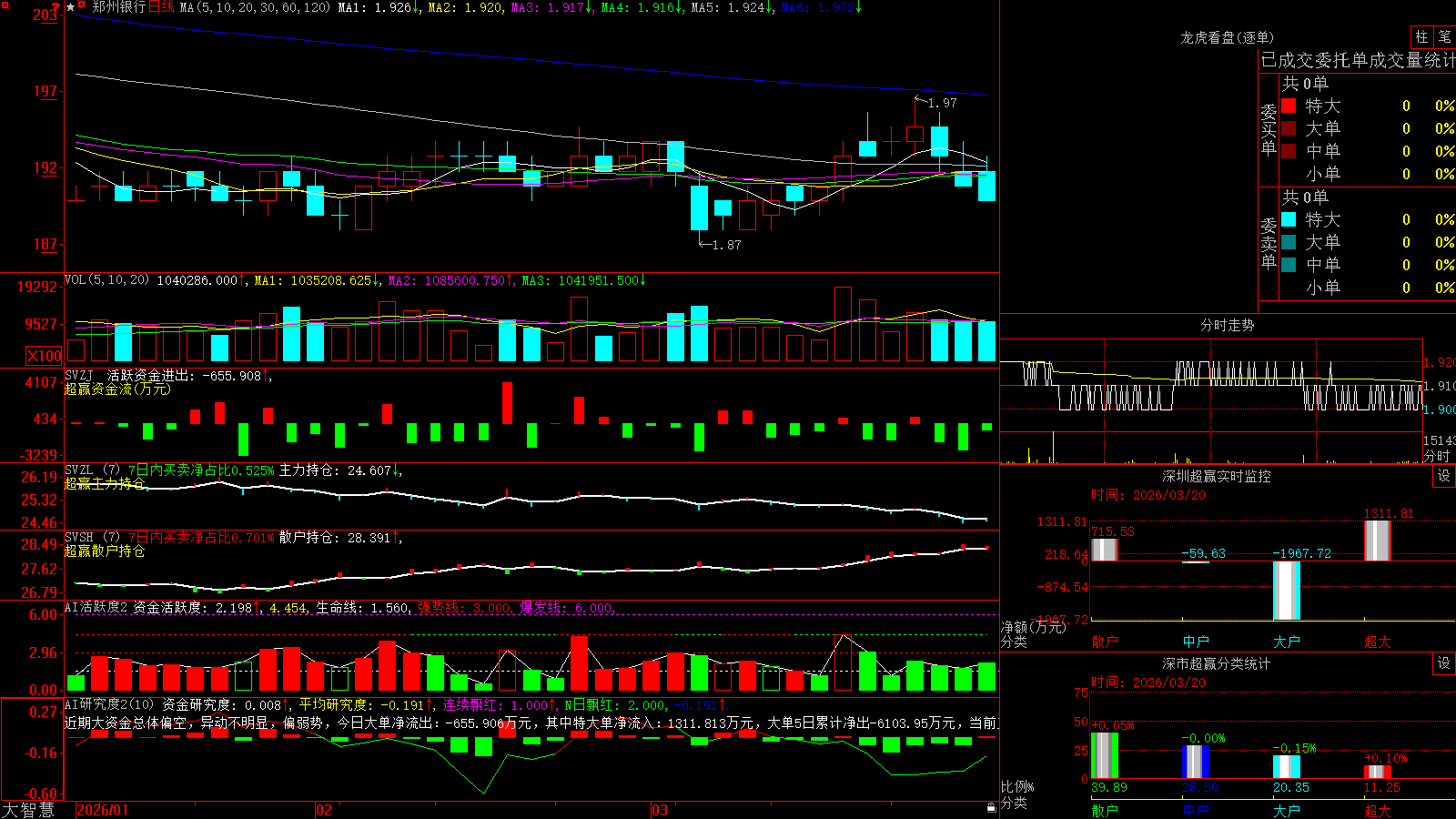The width and height of the screenshot is (1456, 819).
Task: Click the 超大 bar valued 1311.81
Action: point(1377,541)
